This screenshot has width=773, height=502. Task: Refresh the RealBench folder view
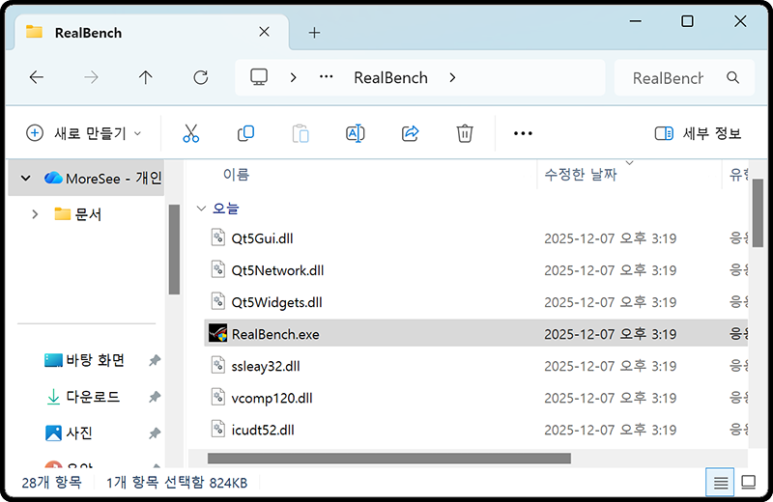pyautogui.click(x=201, y=77)
